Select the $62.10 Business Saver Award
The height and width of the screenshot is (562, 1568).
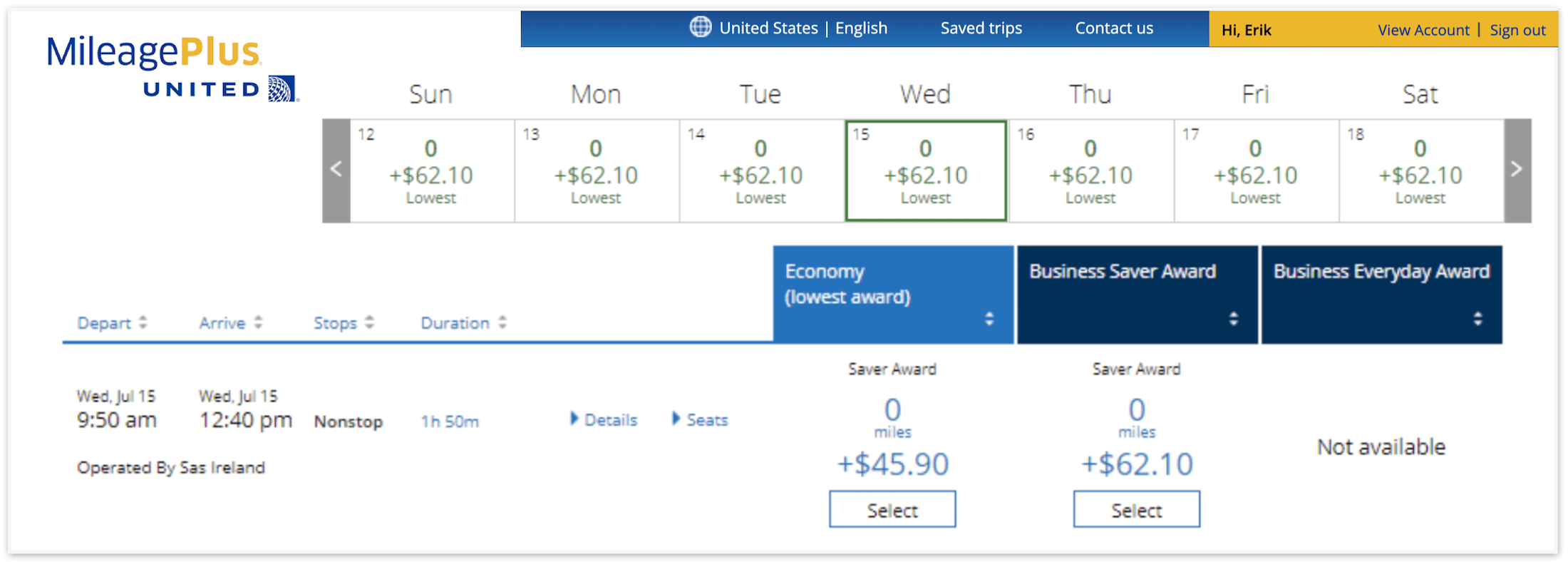pyautogui.click(x=1137, y=509)
